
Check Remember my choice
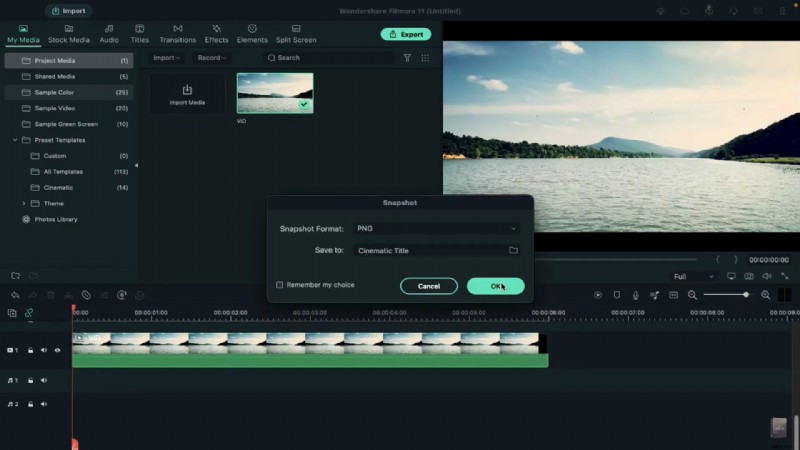(280, 285)
